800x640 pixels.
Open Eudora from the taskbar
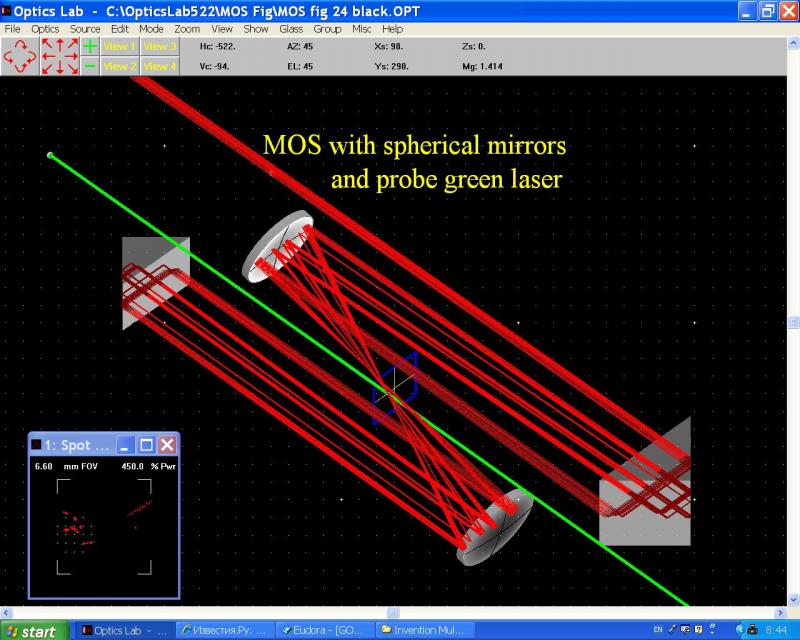[x=325, y=631]
